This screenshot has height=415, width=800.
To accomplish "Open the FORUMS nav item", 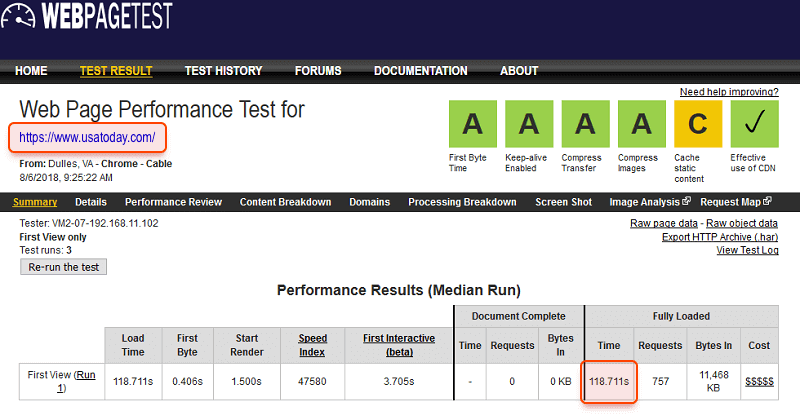I will coord(318,71).
